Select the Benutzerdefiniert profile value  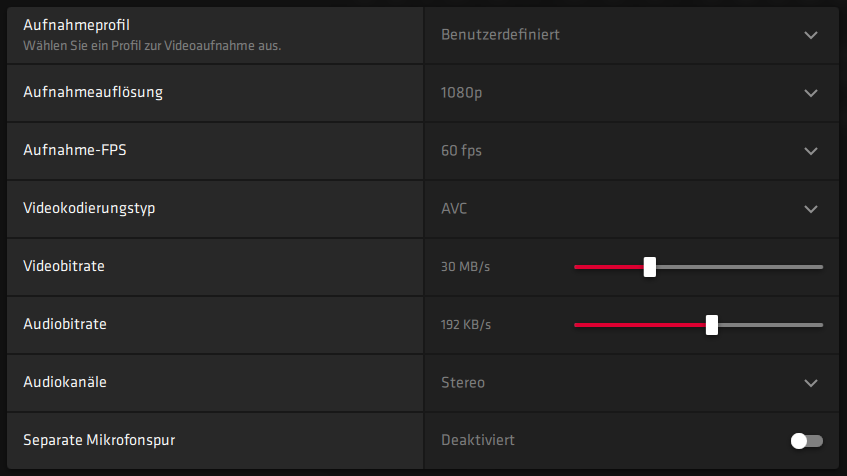[x=500, y=35]
